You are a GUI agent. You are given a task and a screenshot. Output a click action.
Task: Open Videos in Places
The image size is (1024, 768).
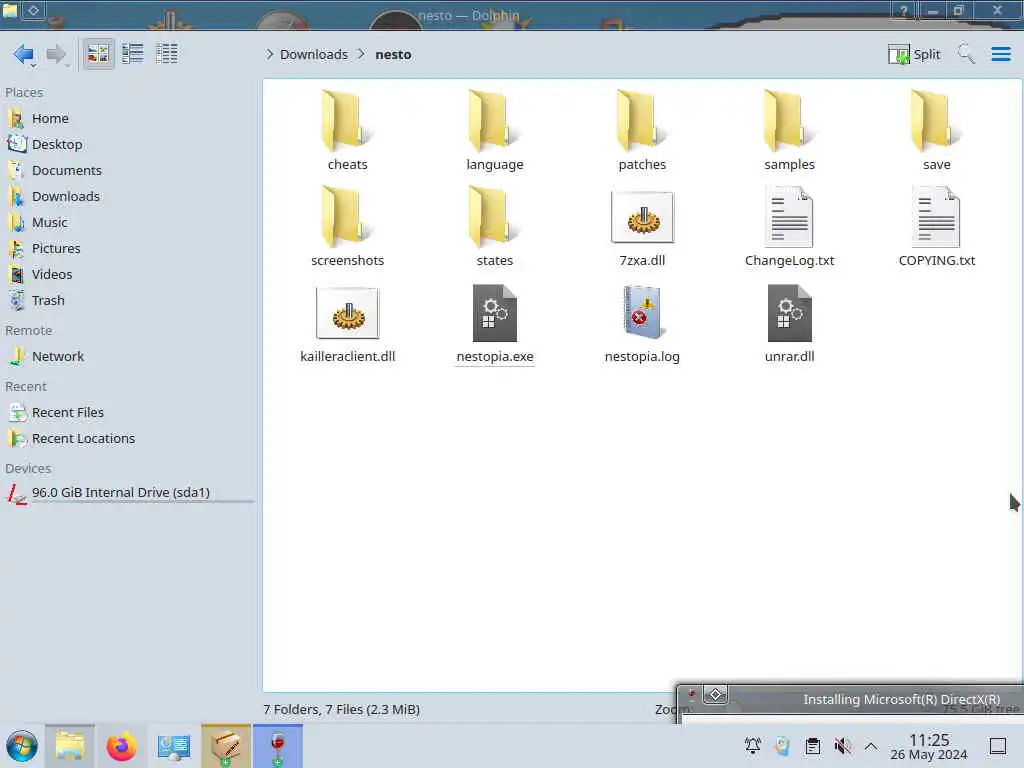[x=128, y=275]
